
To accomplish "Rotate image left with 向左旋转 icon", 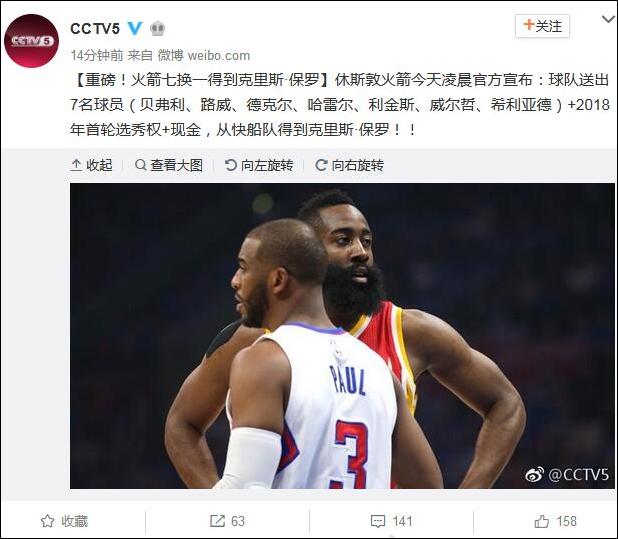I will click(x=231, y=165).
